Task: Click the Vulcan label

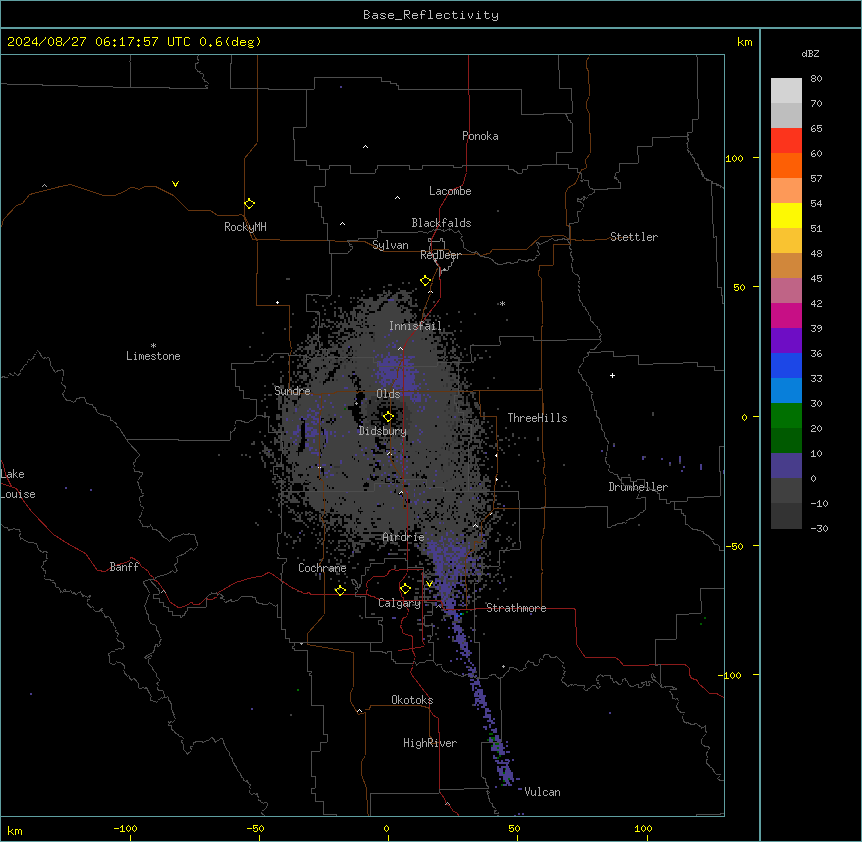Action: pyautogui.click(x=542, y=792)
